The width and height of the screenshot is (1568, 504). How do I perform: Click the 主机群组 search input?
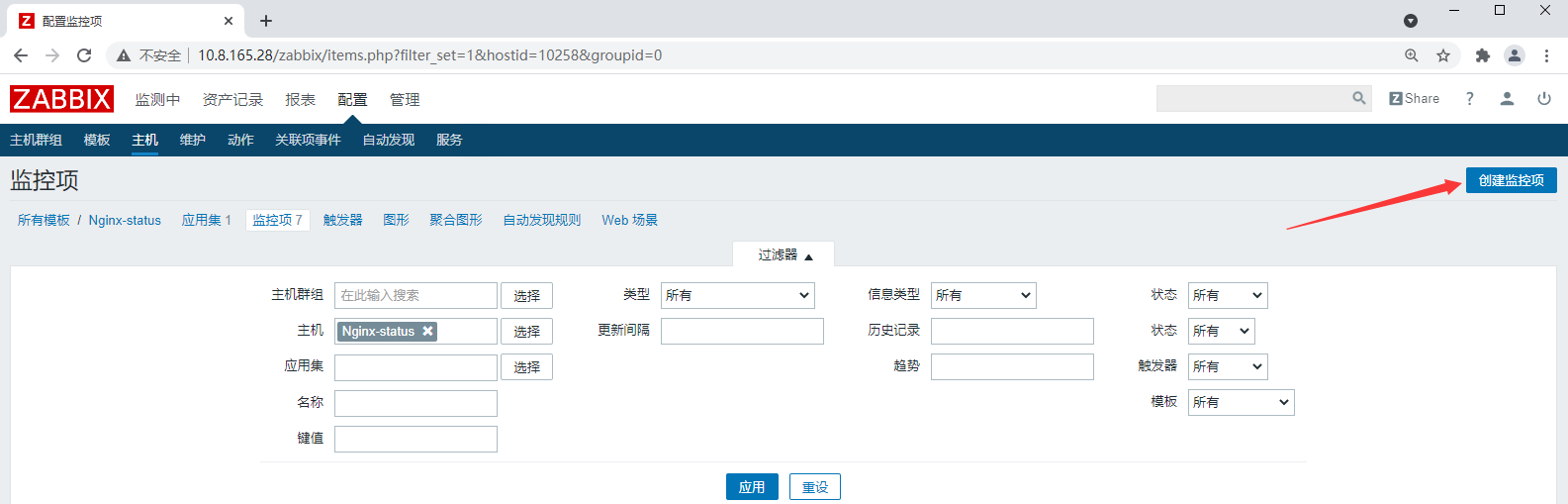pos(415,295)
